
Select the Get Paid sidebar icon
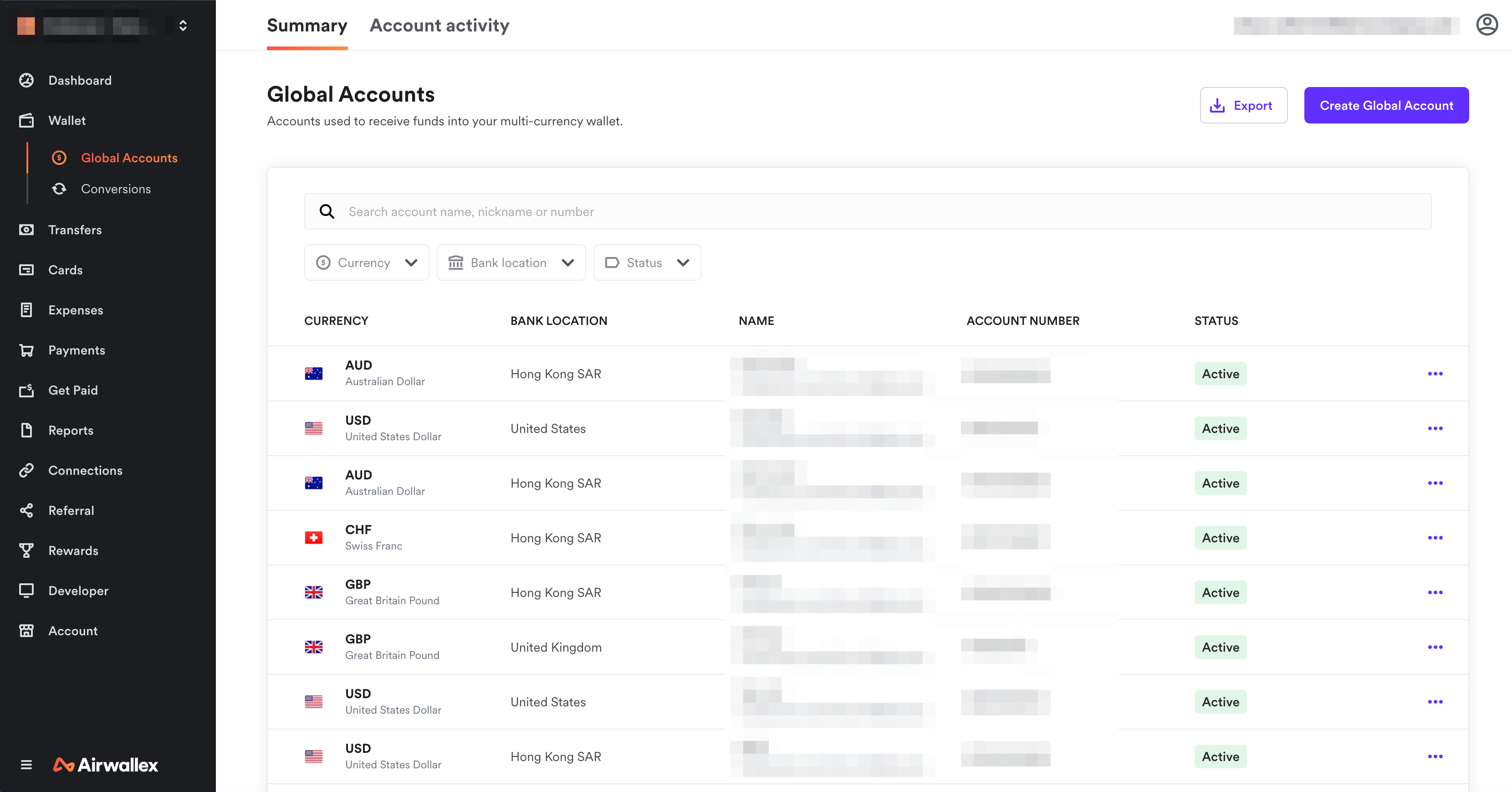coord(26,390)
